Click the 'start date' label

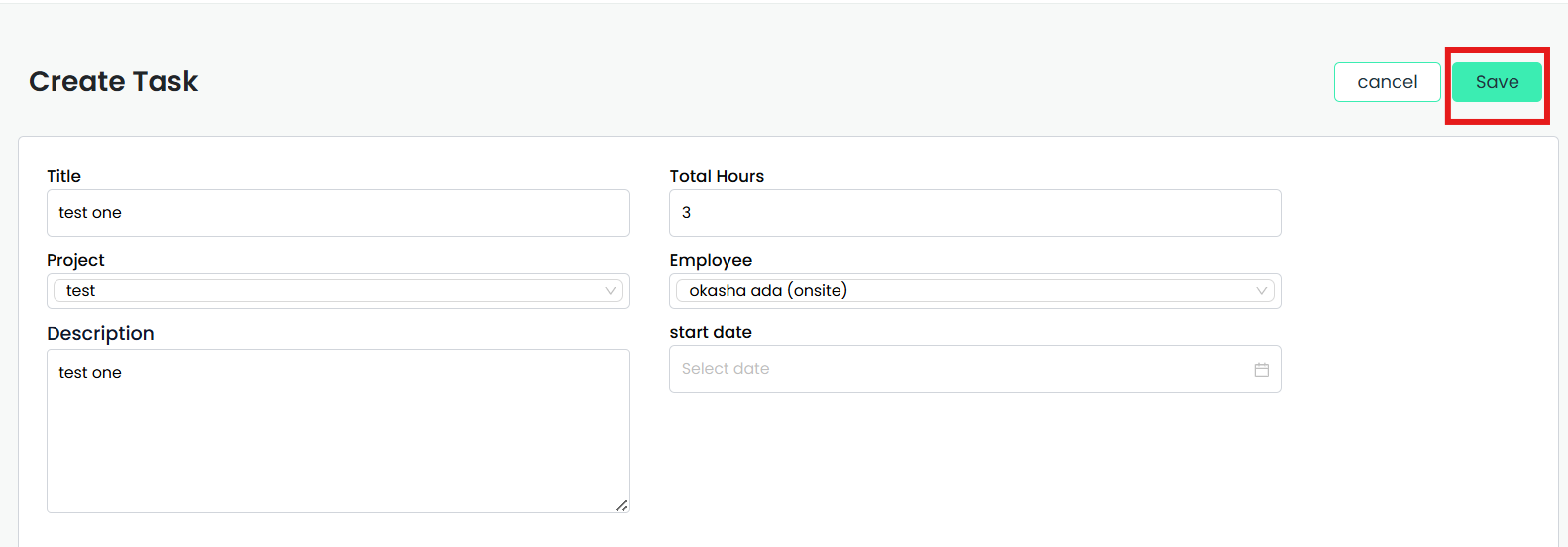[x=711, y=332]
